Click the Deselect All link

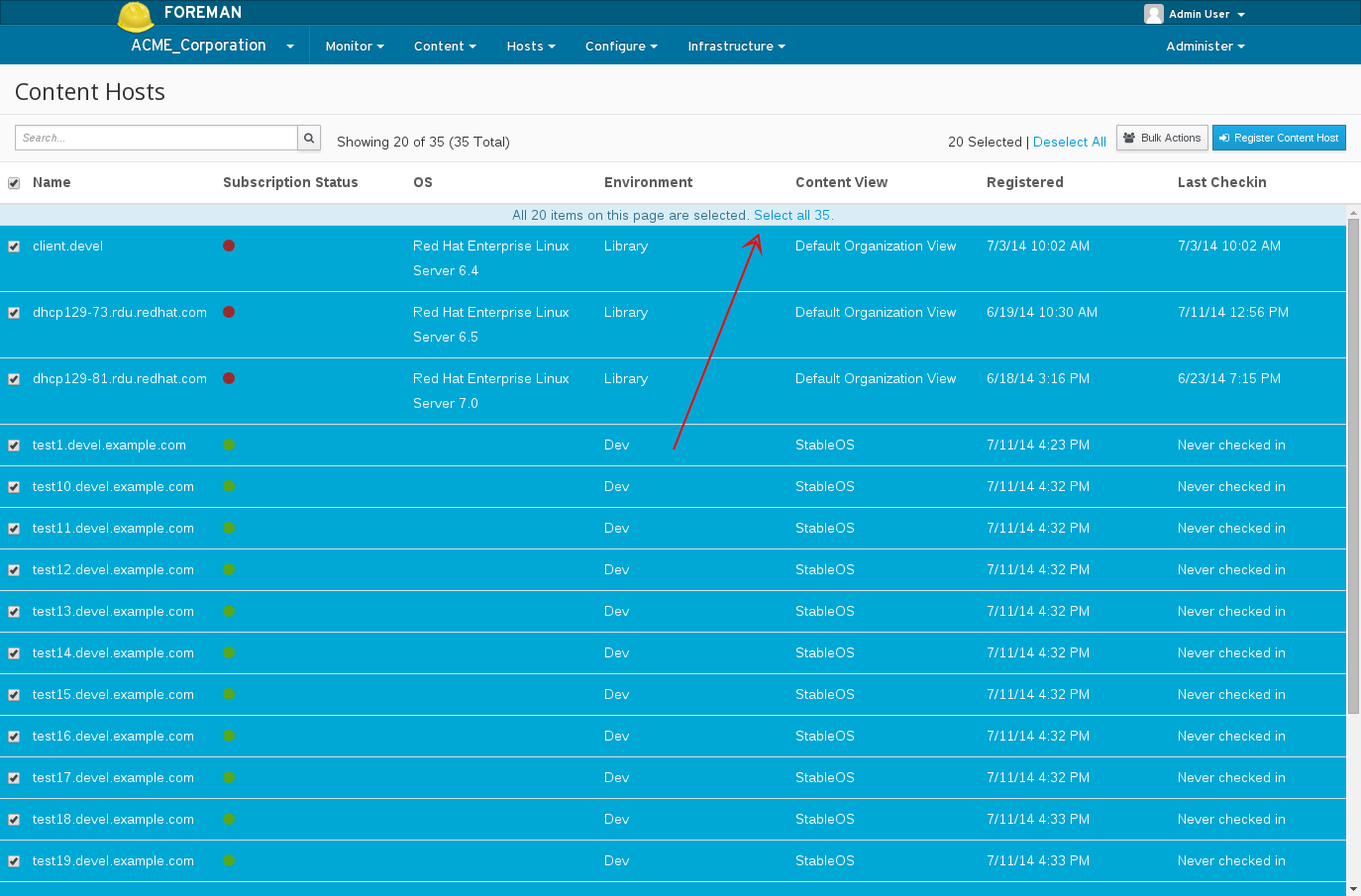pyautogui.click(x=1070, y=142)
